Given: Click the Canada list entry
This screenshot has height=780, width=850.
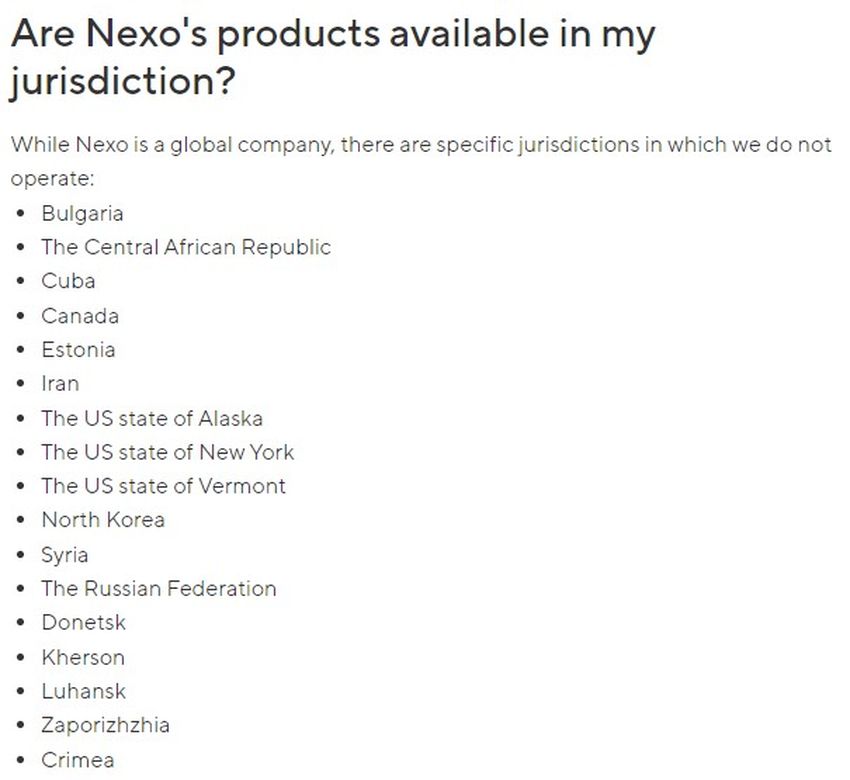Looking at the screenshot, I should pos(80,316).
